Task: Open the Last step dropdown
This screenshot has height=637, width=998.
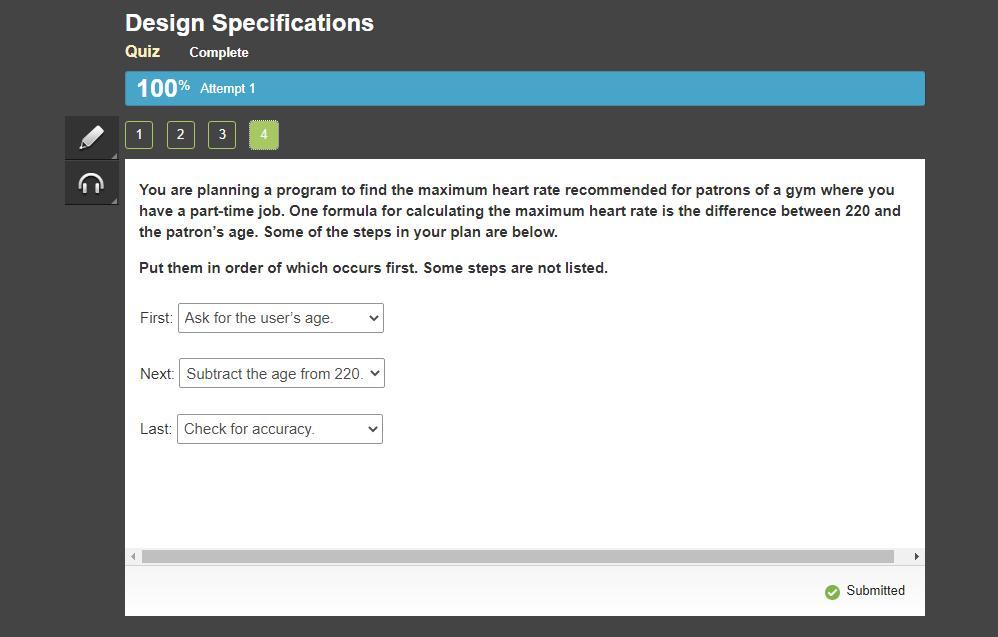Action: tap(280, 429)
